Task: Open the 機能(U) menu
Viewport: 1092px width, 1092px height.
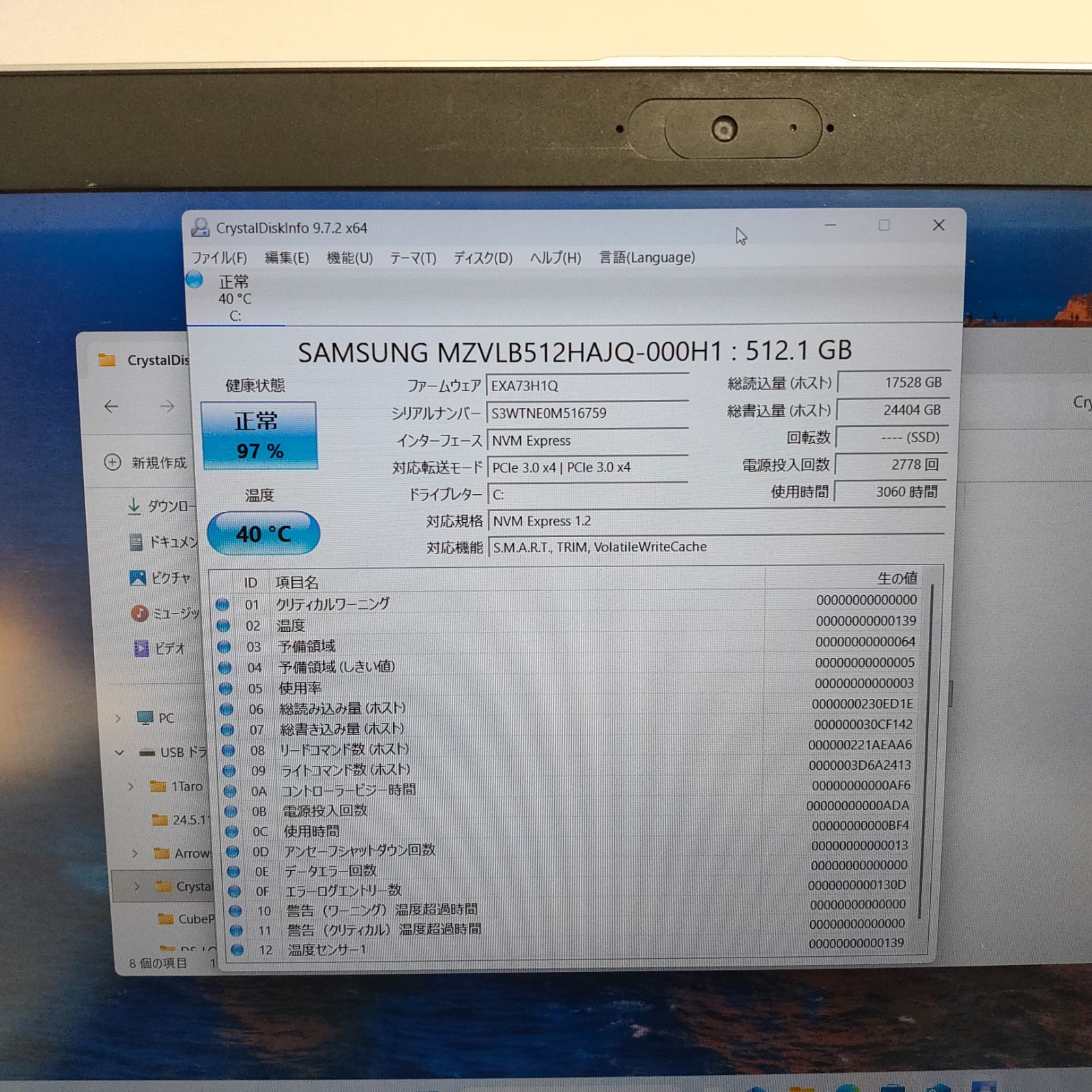Action: coord(349,258)
